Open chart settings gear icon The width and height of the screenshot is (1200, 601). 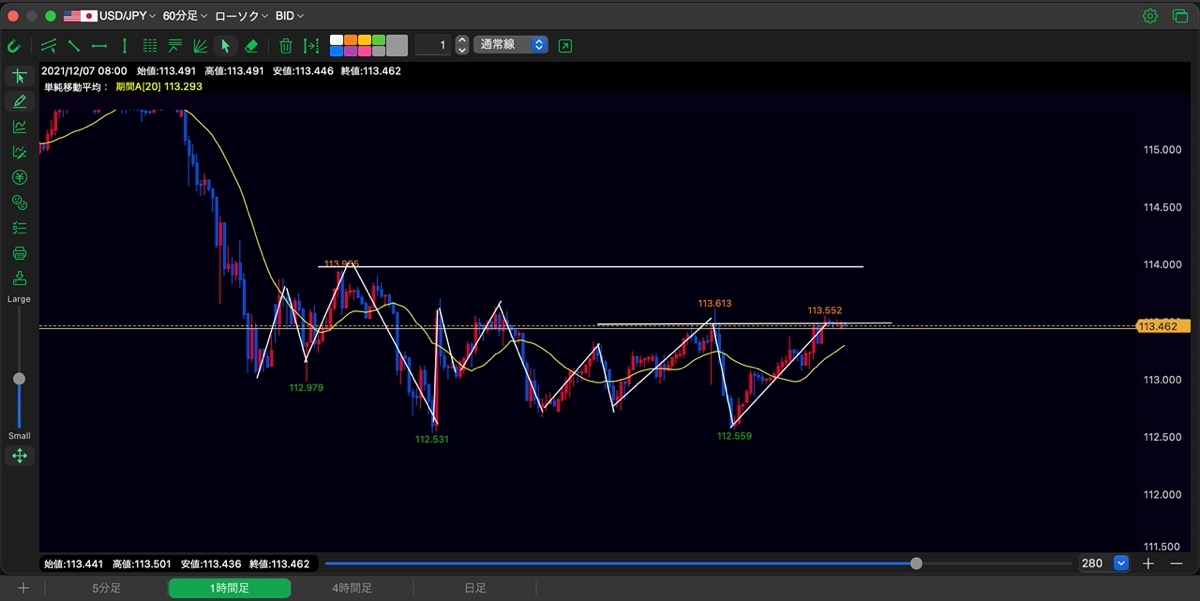click(1151, 16)
